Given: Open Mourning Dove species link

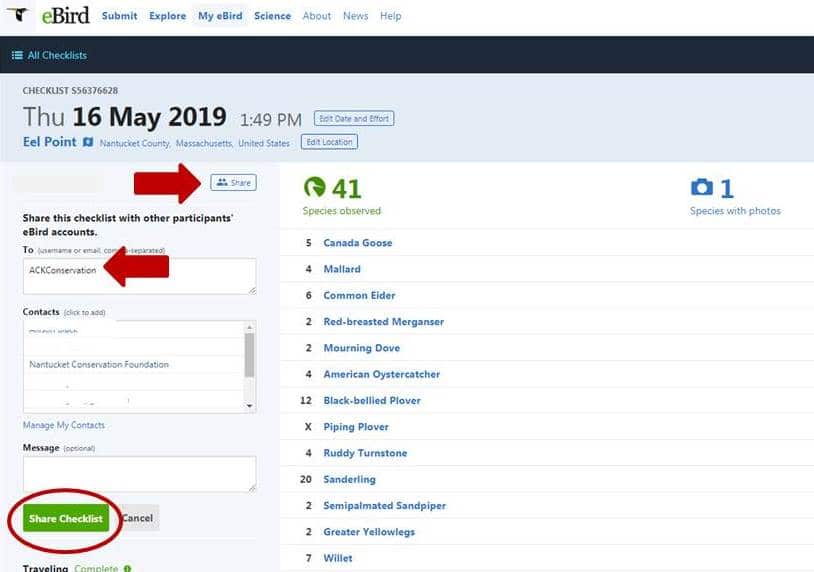Looking at the screenshot, I should (x=362, y=348).
